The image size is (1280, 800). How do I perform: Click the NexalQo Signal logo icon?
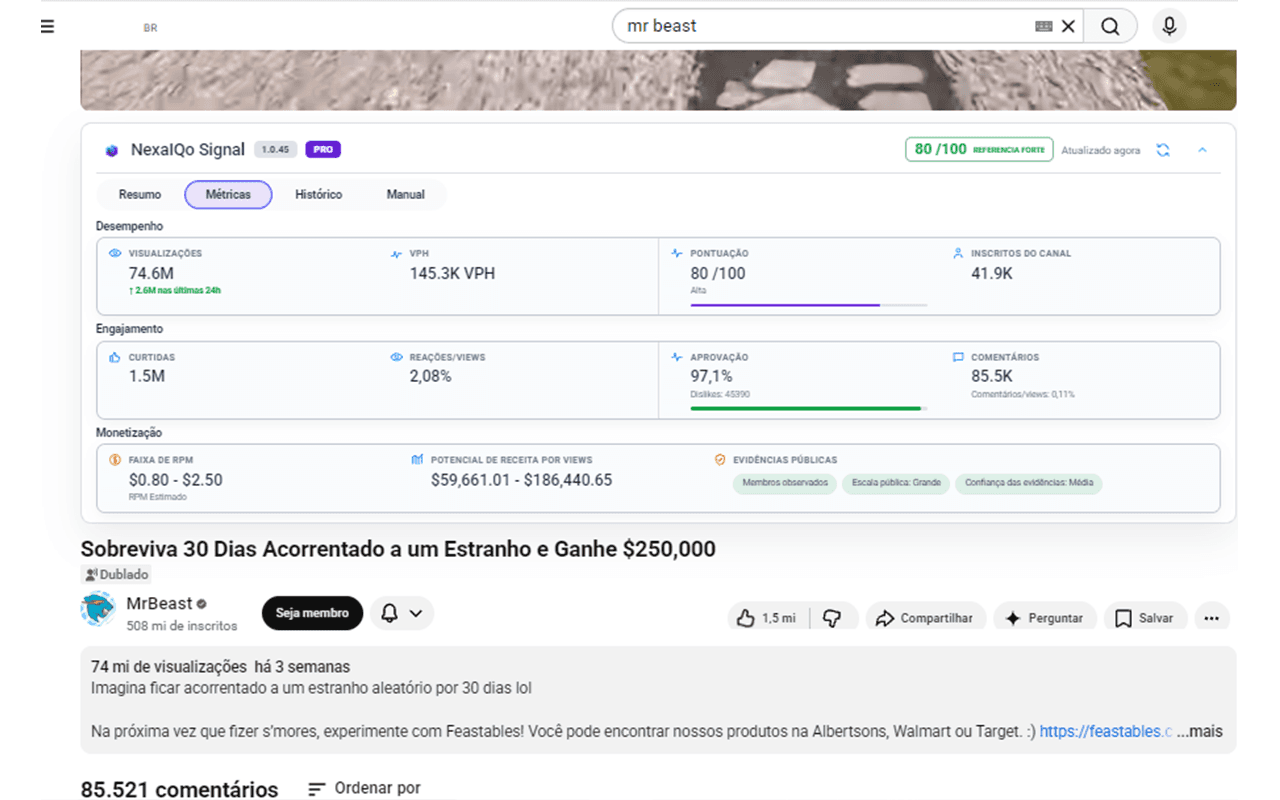pyautogui.click(x=112, y=150)
